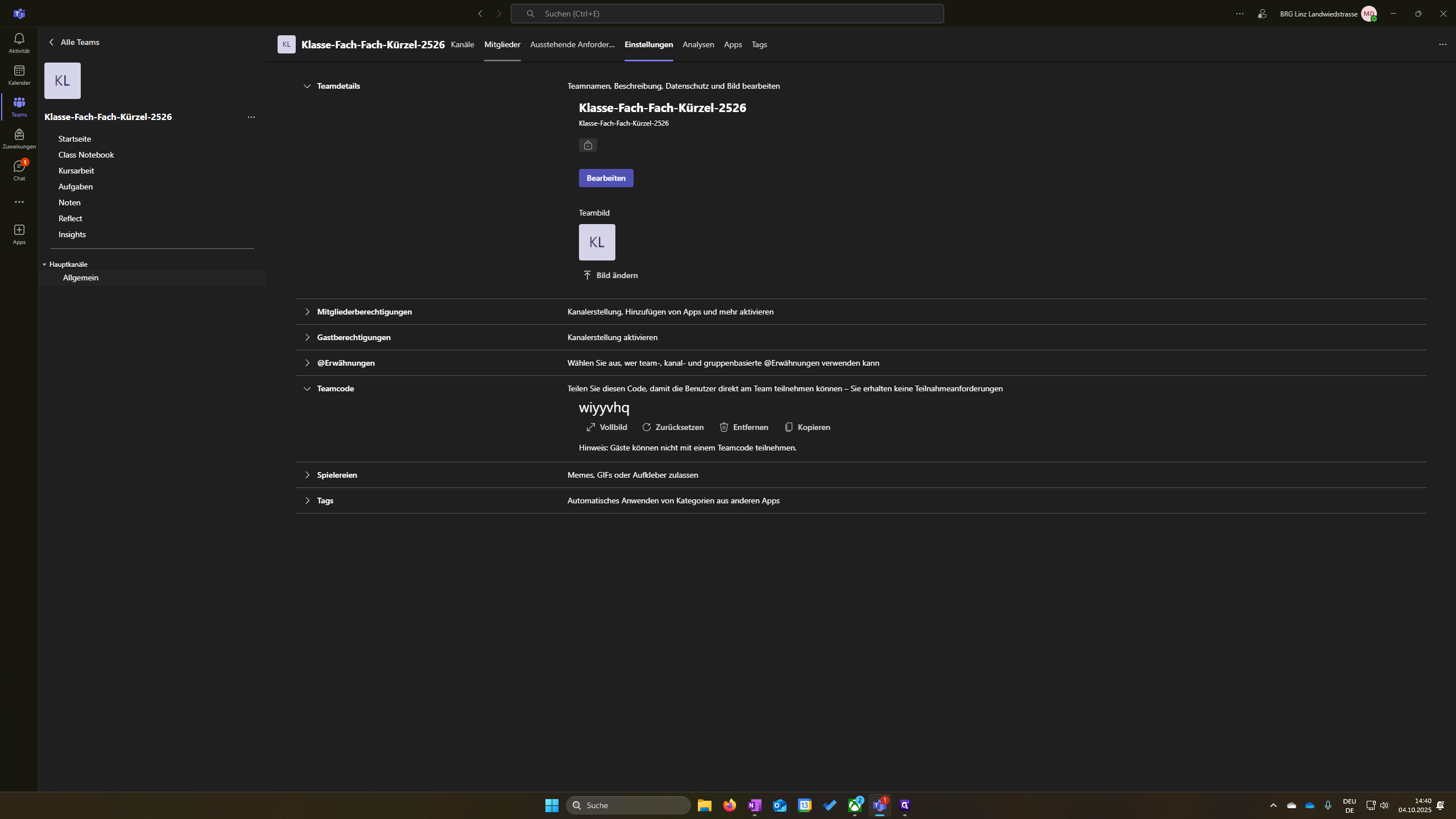The height and width of the screenshot is (819, 1456).
Task: Click the Bearbeiten button
Action: 606,178
